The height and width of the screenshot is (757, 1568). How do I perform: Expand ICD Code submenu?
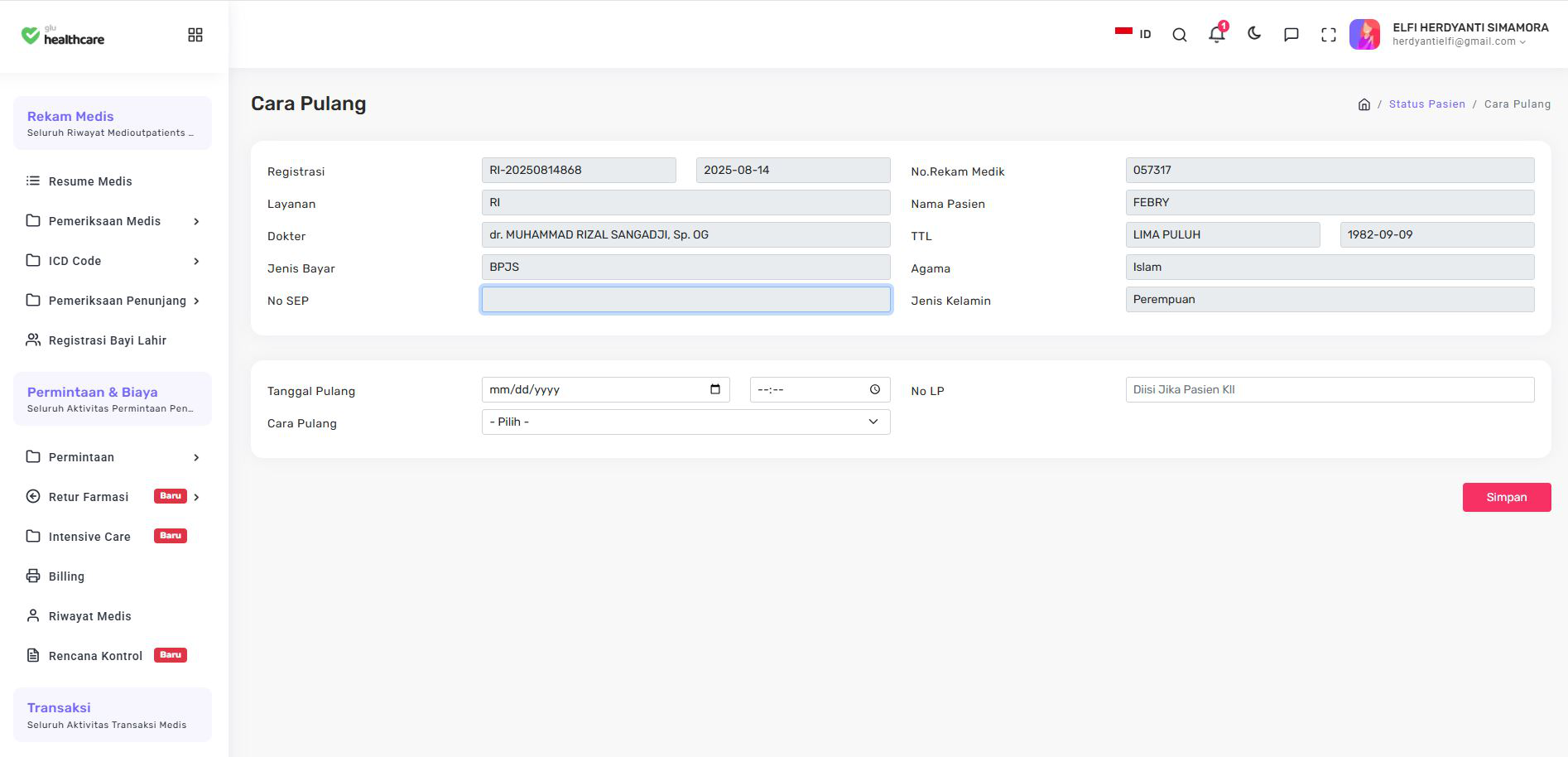coord(113,261)
